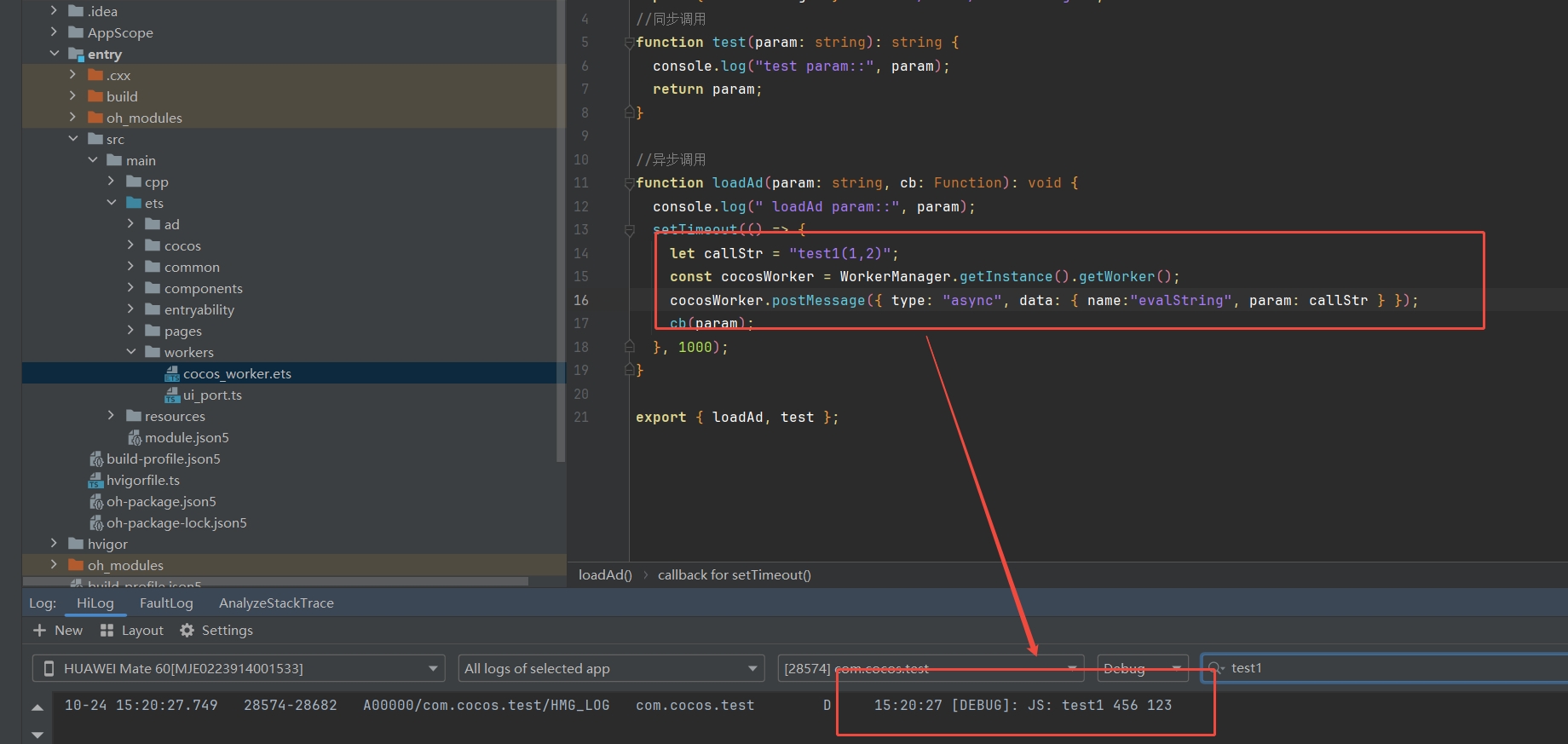Click the New log button

pyautogui.click(x=58, y=630)
